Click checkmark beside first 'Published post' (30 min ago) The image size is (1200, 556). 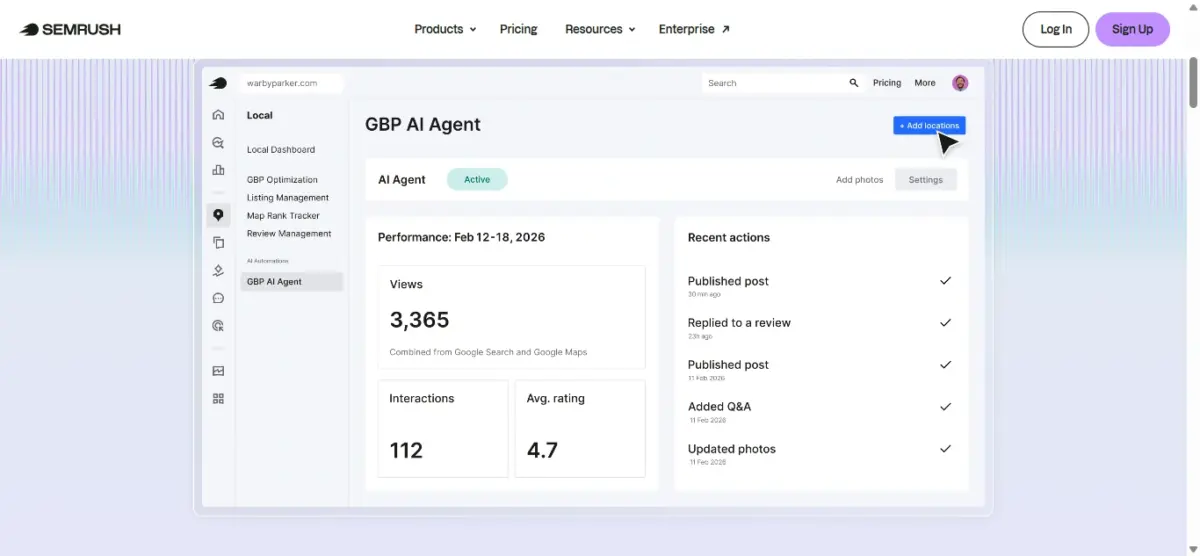coord(945,281)
